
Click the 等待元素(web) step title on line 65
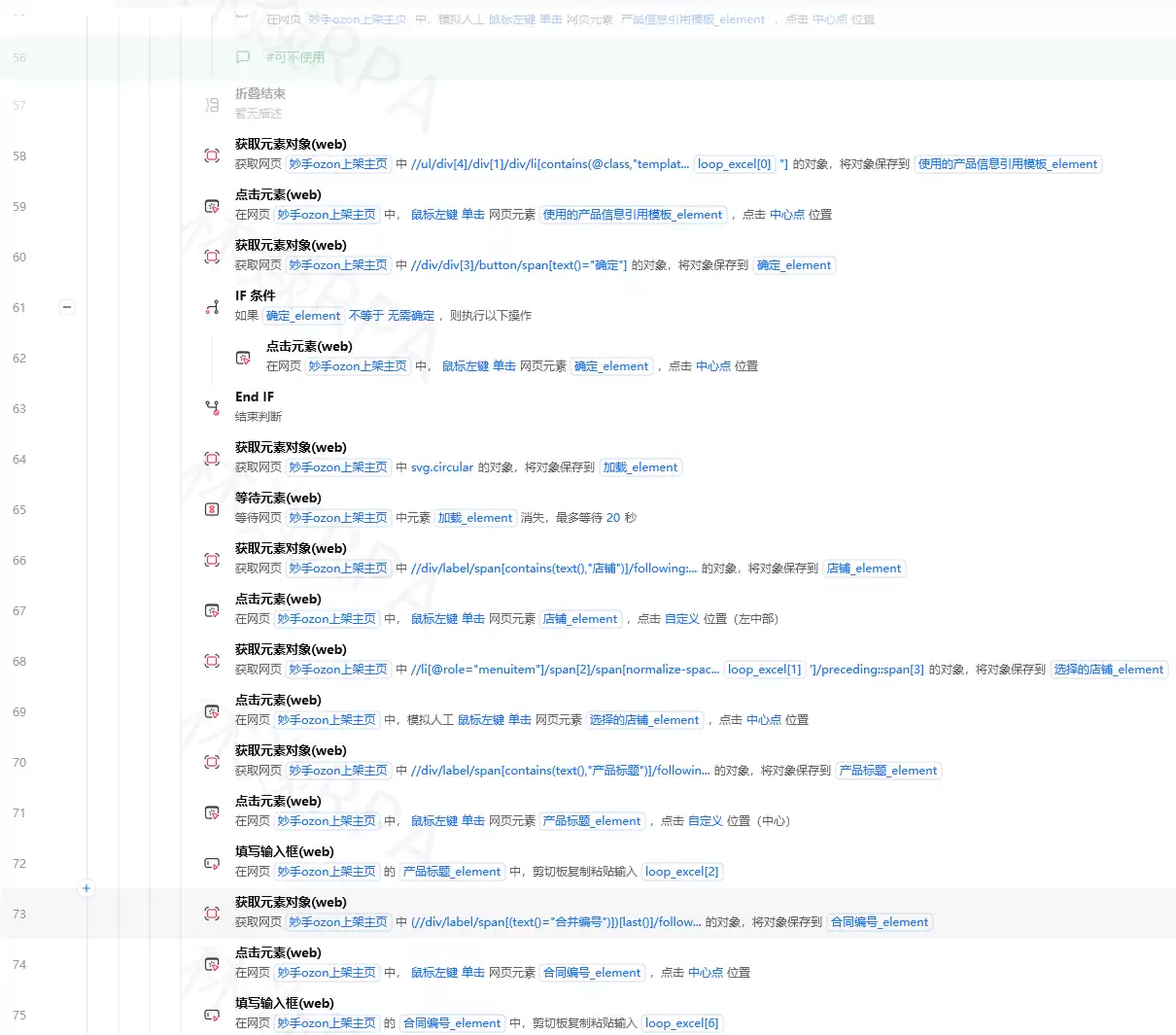pyautogui.click(x=278, y=498)
